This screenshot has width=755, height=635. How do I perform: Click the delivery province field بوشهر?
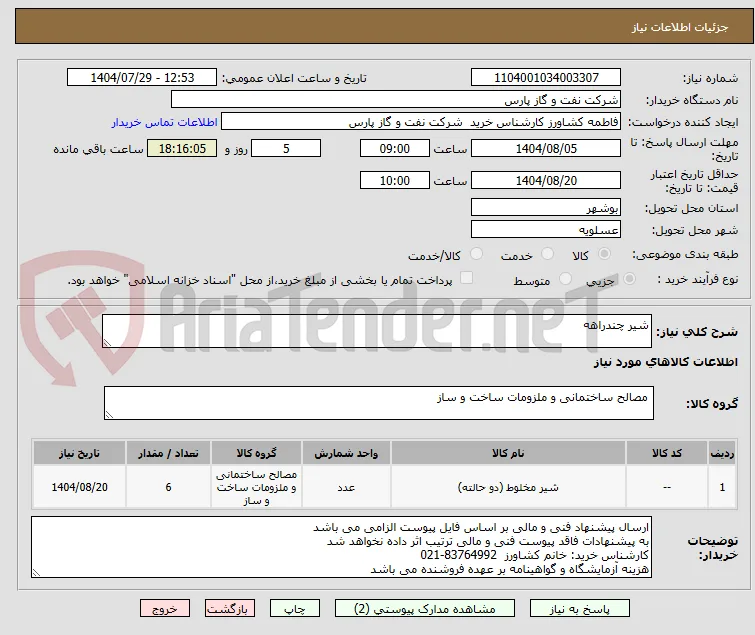click(546, 207)
